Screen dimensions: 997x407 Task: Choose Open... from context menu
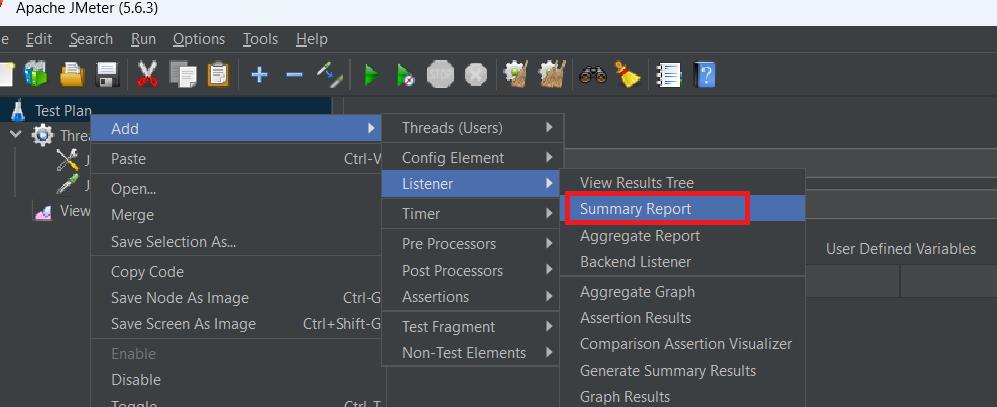point(236,189)
